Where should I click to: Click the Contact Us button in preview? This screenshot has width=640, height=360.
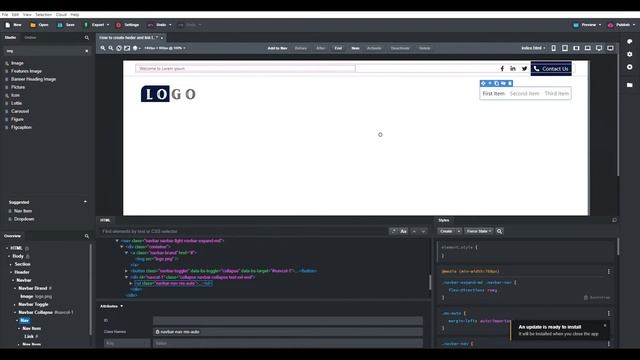click(x=551, y=69)
